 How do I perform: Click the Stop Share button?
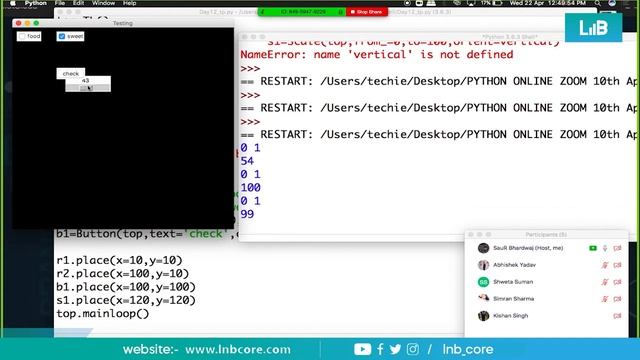pyautogui.click(x=367, y=12)
